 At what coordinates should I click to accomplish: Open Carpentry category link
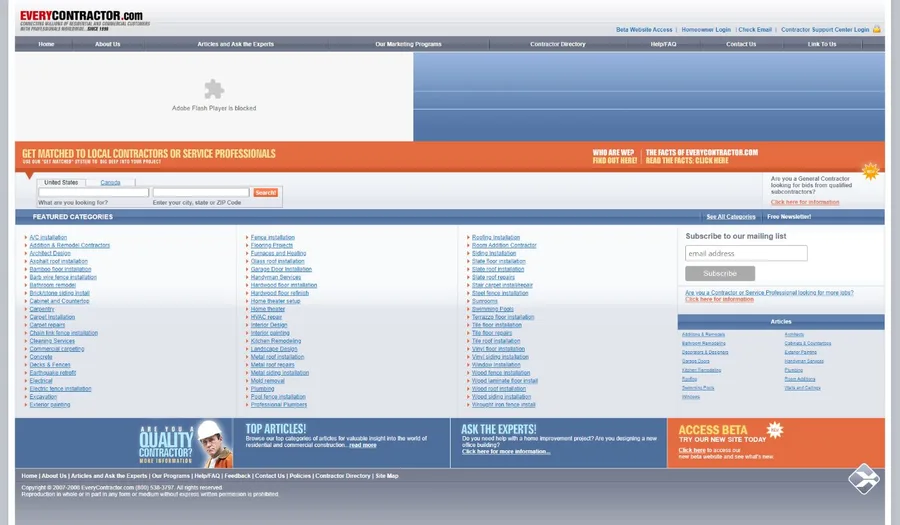click(x=42, y=309)
